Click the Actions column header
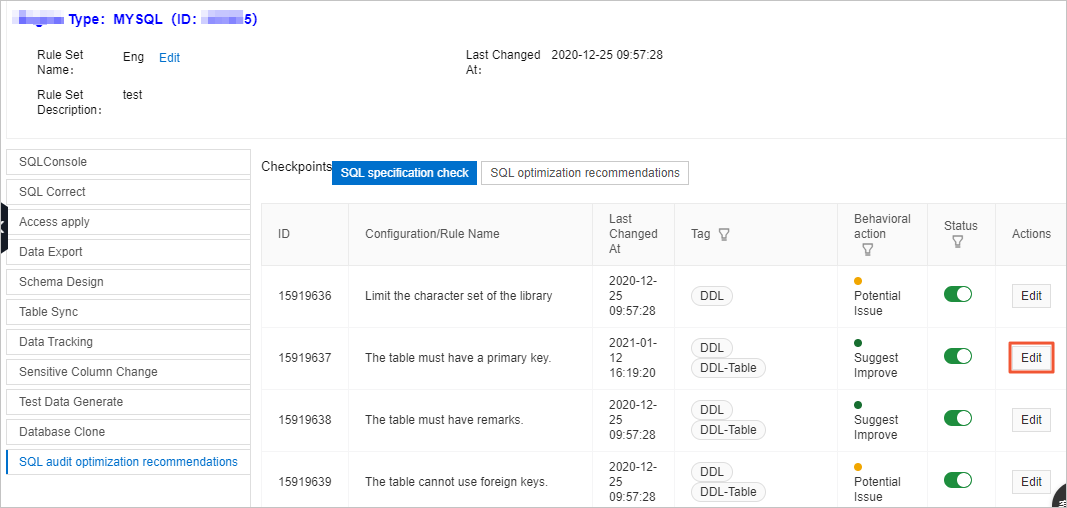 pyautogui.click(x=1031, y=234)
